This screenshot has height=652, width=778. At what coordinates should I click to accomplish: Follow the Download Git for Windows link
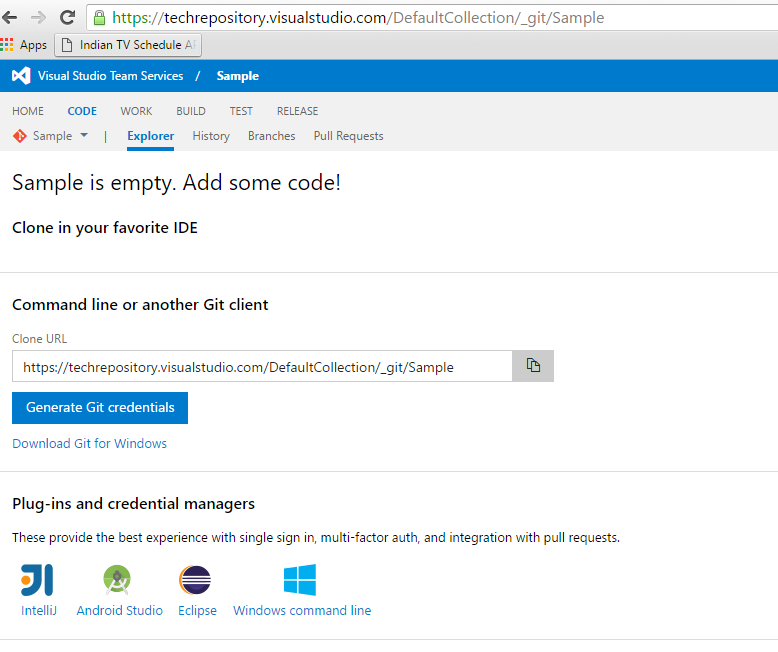pos(89,443)
